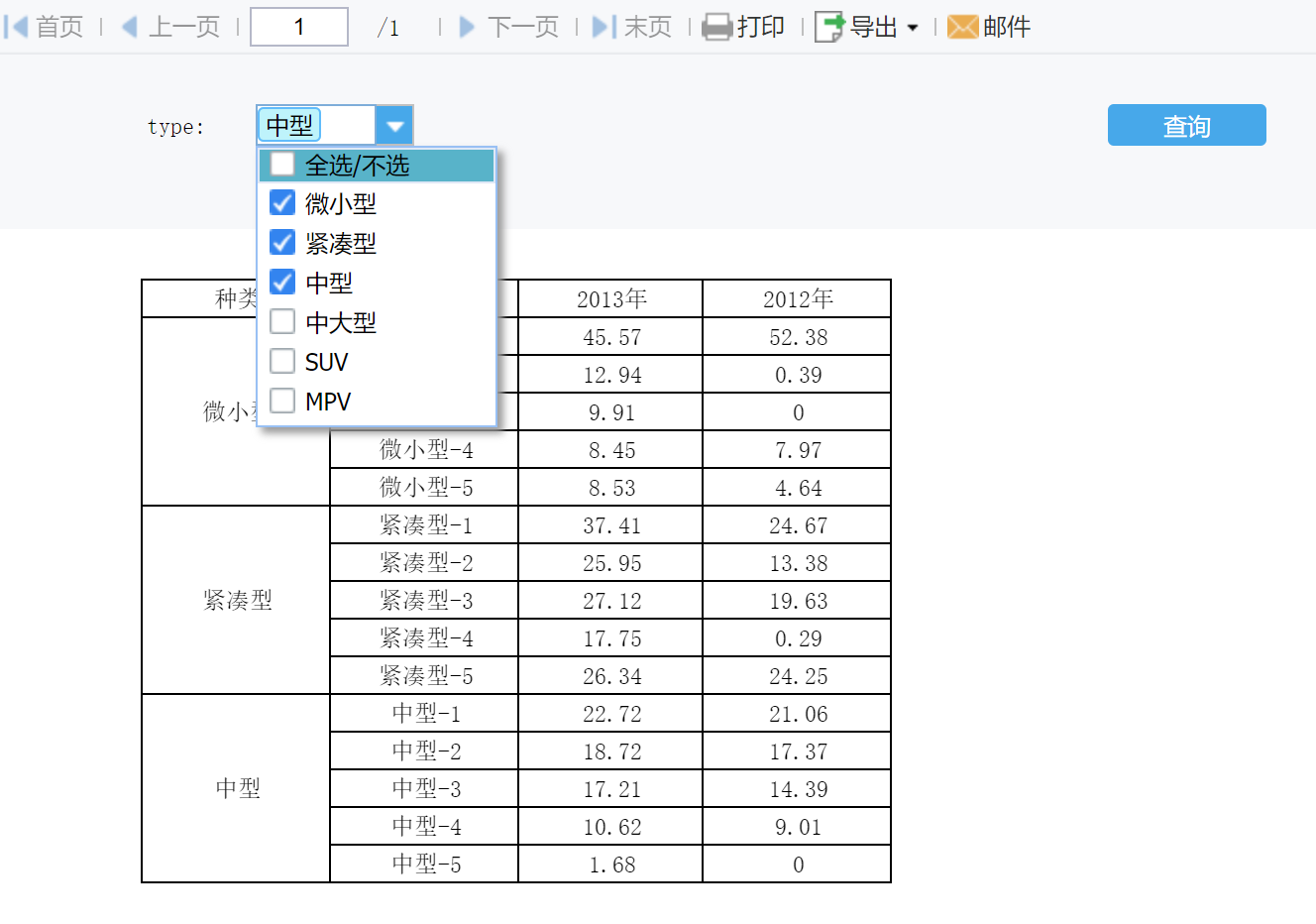The image size is (1316, 924).
Task: Select the 中型-1 row label
Action: pyautogui.click(x=424, y=713)
